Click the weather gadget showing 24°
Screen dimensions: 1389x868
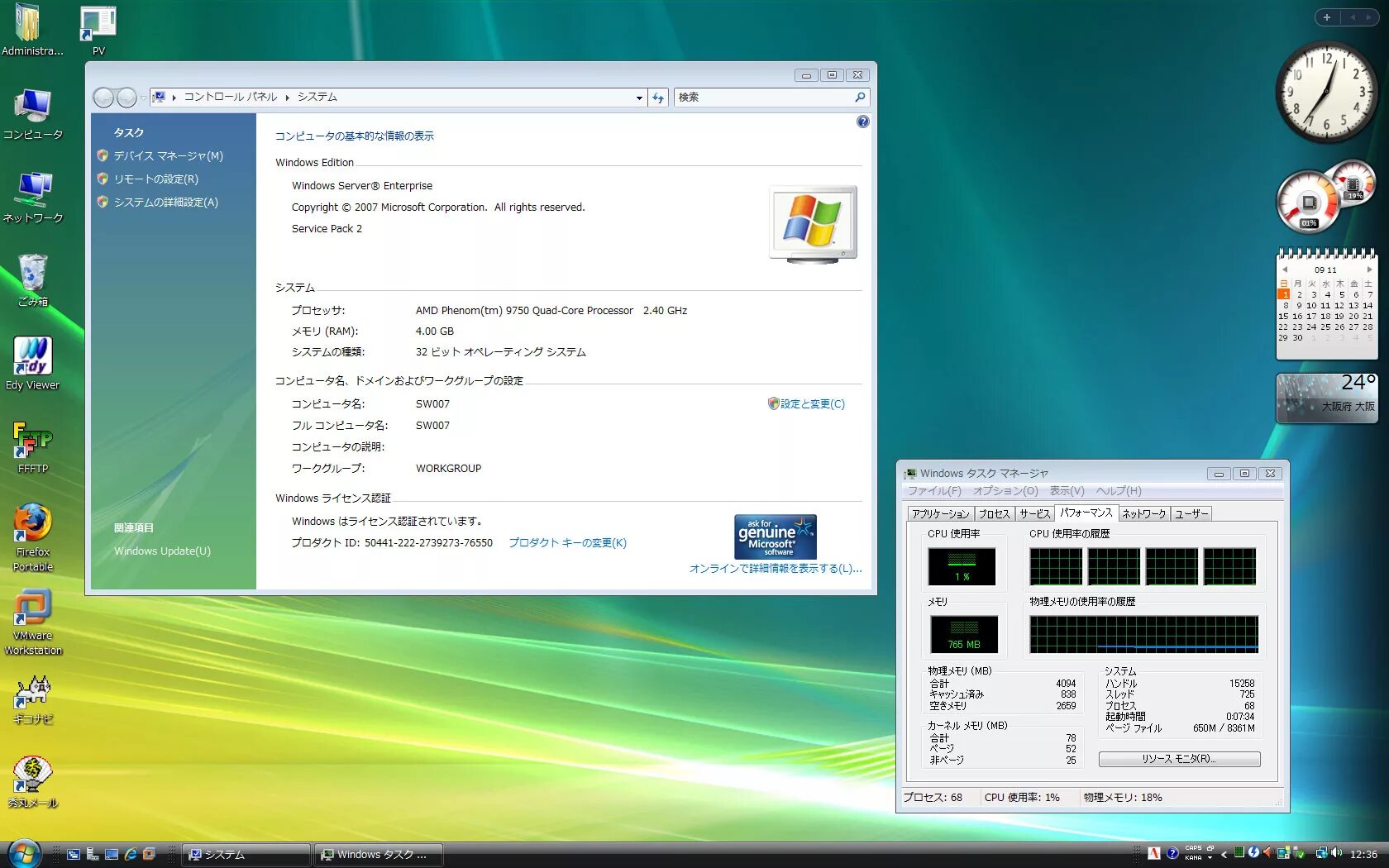coord(1327,398)
